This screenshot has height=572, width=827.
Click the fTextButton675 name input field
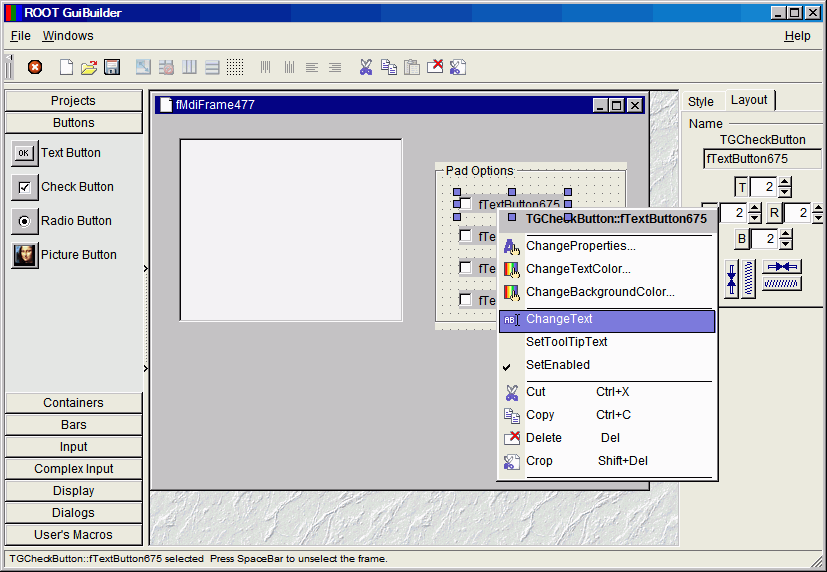pos(762,159)
